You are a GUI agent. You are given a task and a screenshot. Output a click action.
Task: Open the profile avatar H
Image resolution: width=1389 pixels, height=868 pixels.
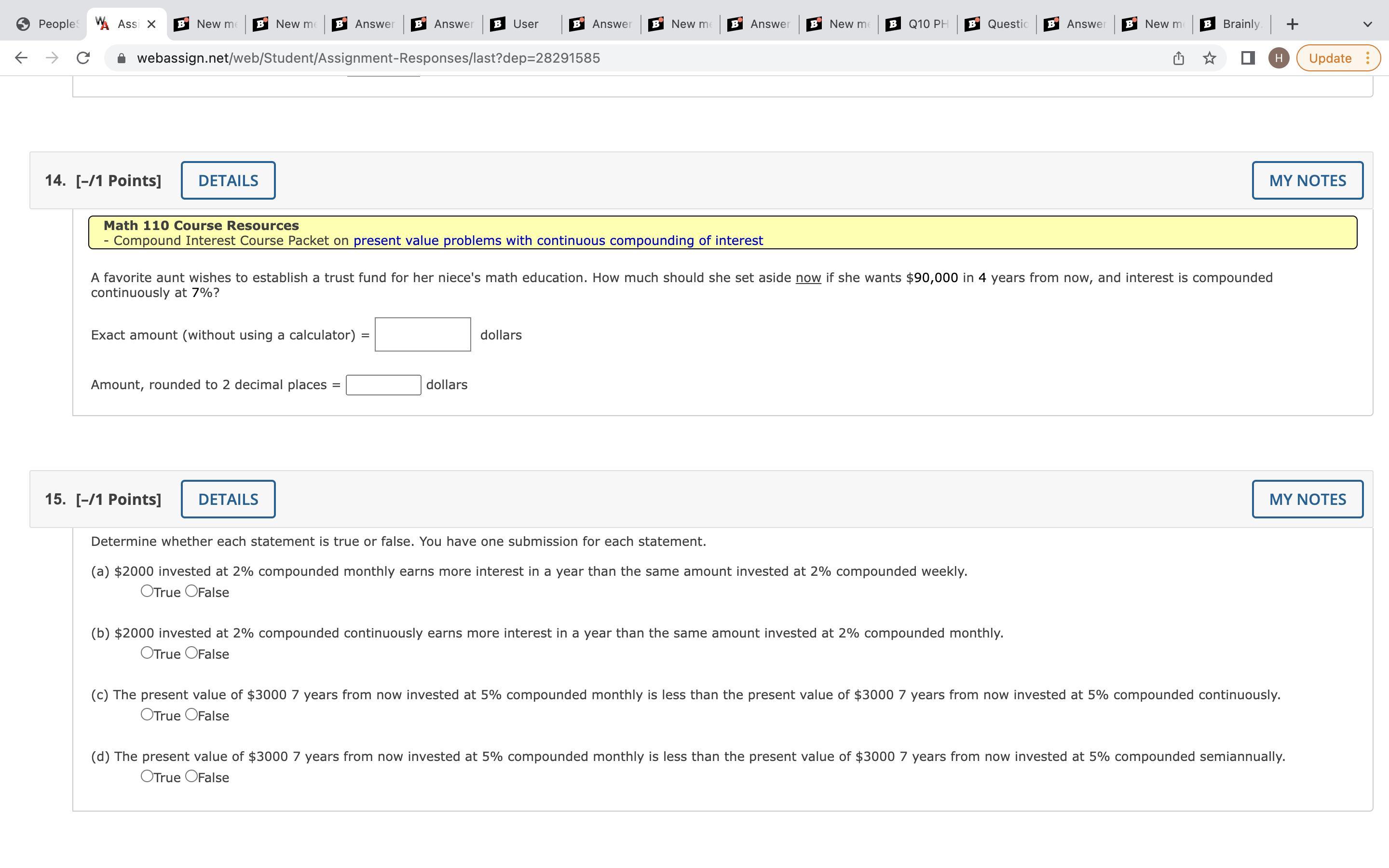1278,58
